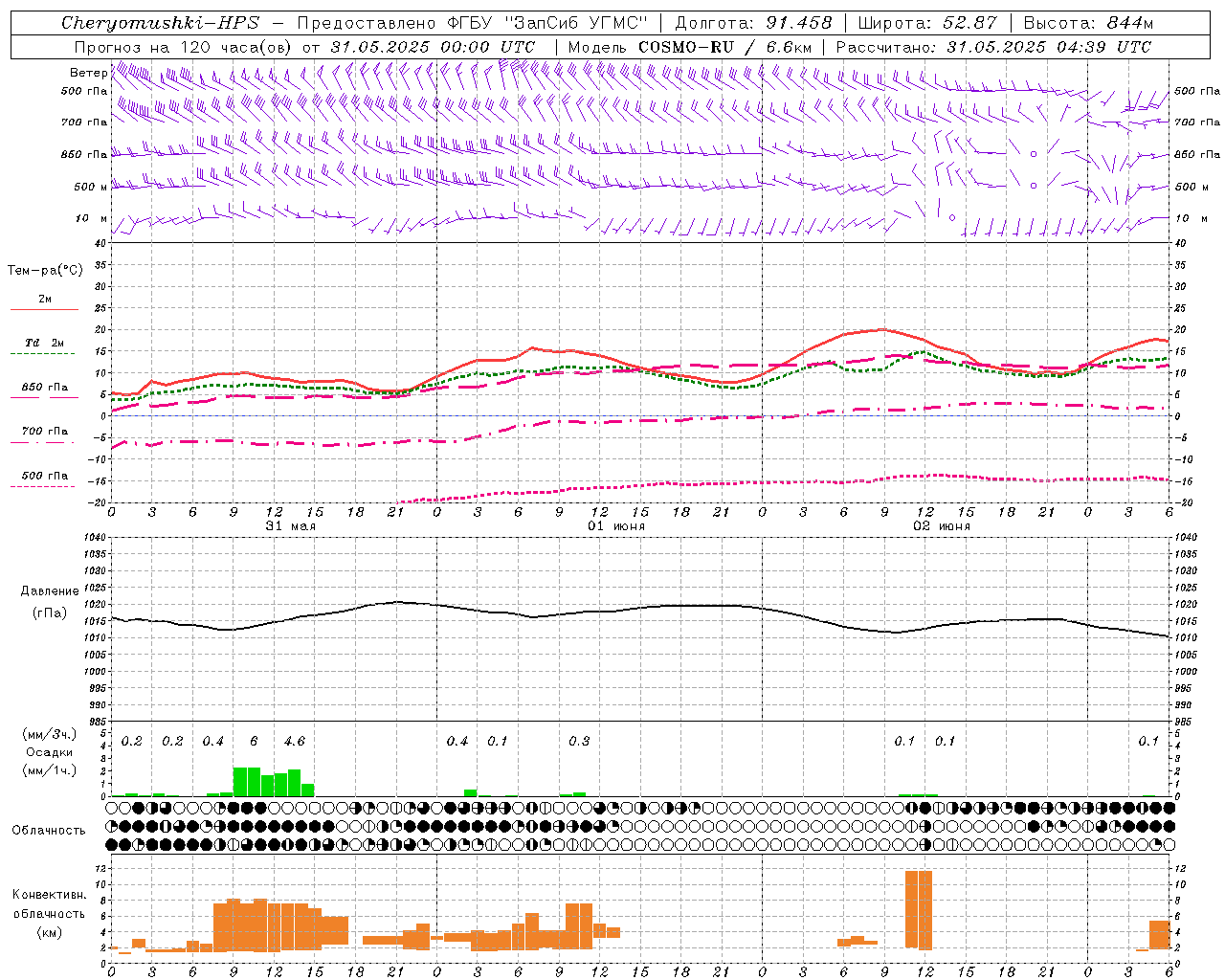Click the left '500 м' wind level label
This screenshot has height=980, width=1225.
[91, 187]
